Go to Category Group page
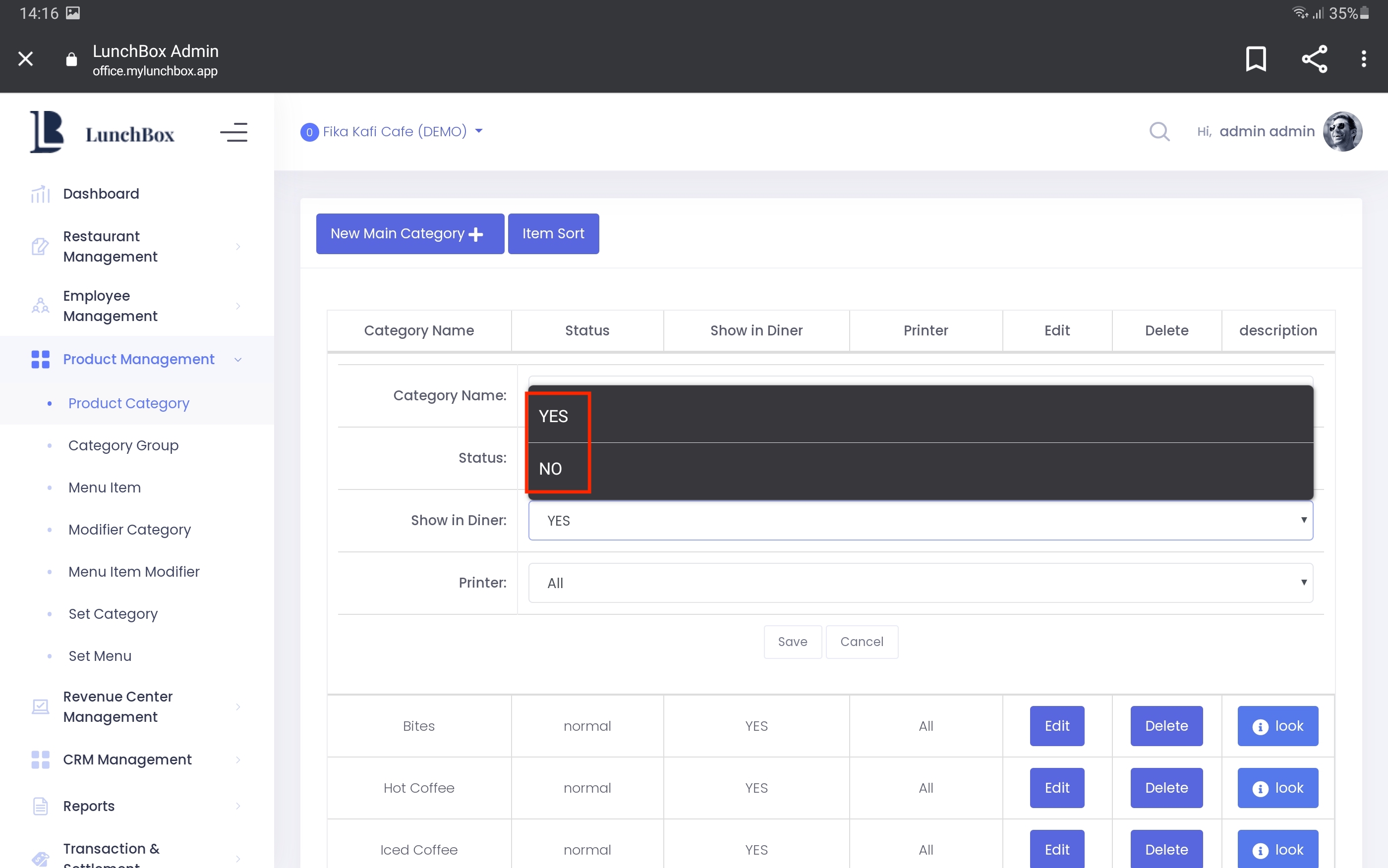1388x868 pixels. tap(123, 445)
